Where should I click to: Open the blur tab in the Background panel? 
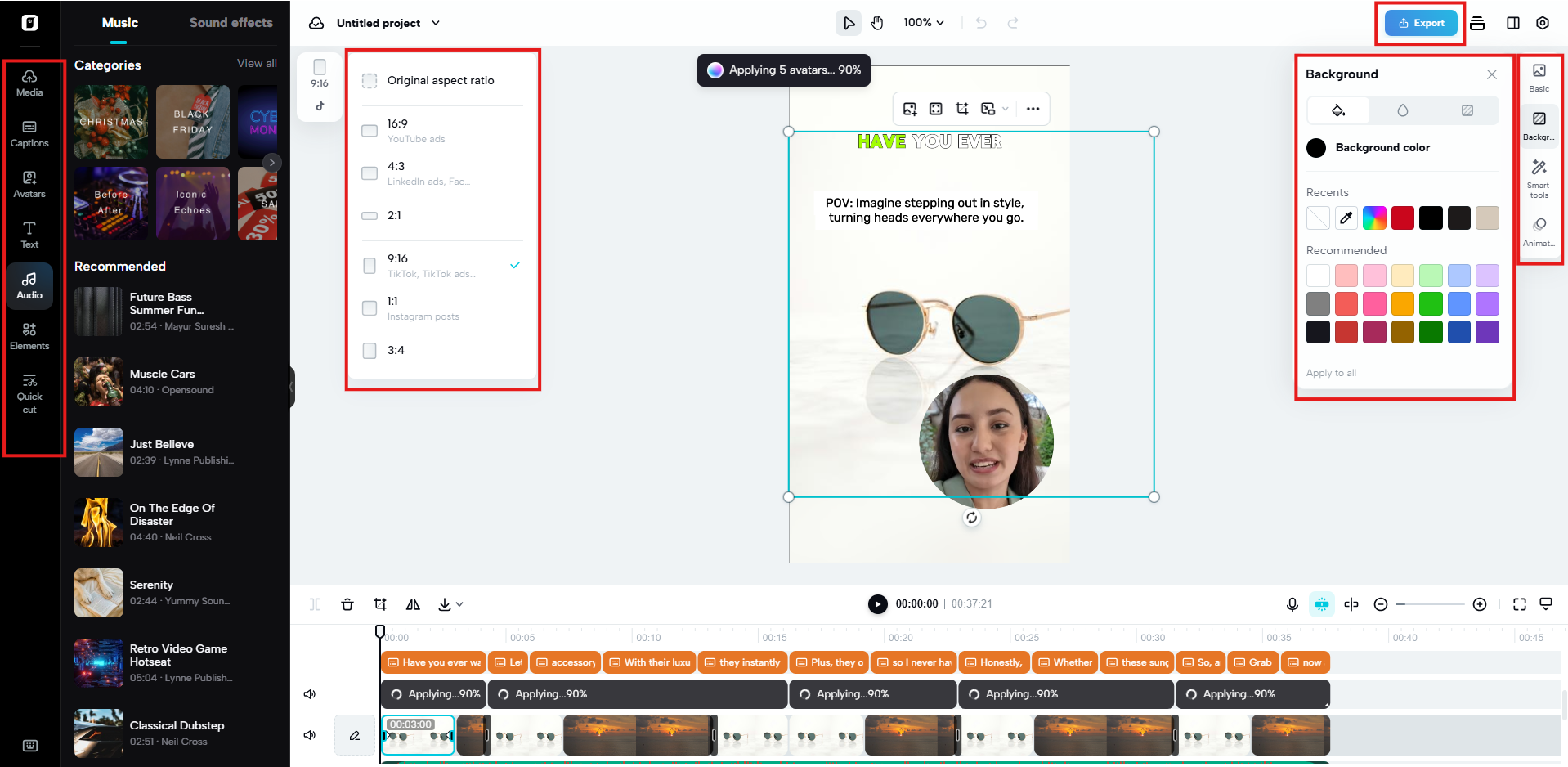[x=1403, y=110]
